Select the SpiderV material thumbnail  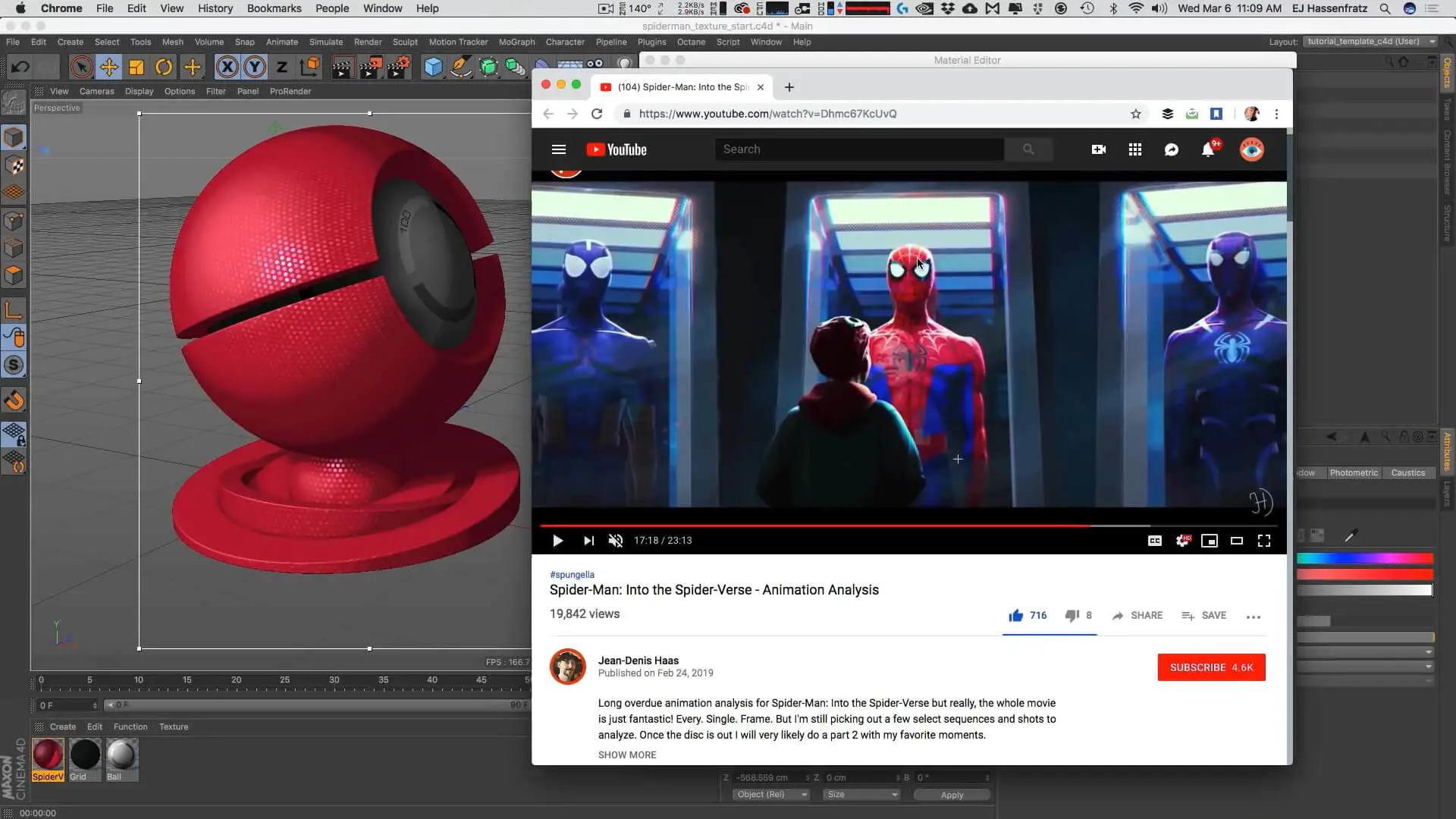coord(48,760)
